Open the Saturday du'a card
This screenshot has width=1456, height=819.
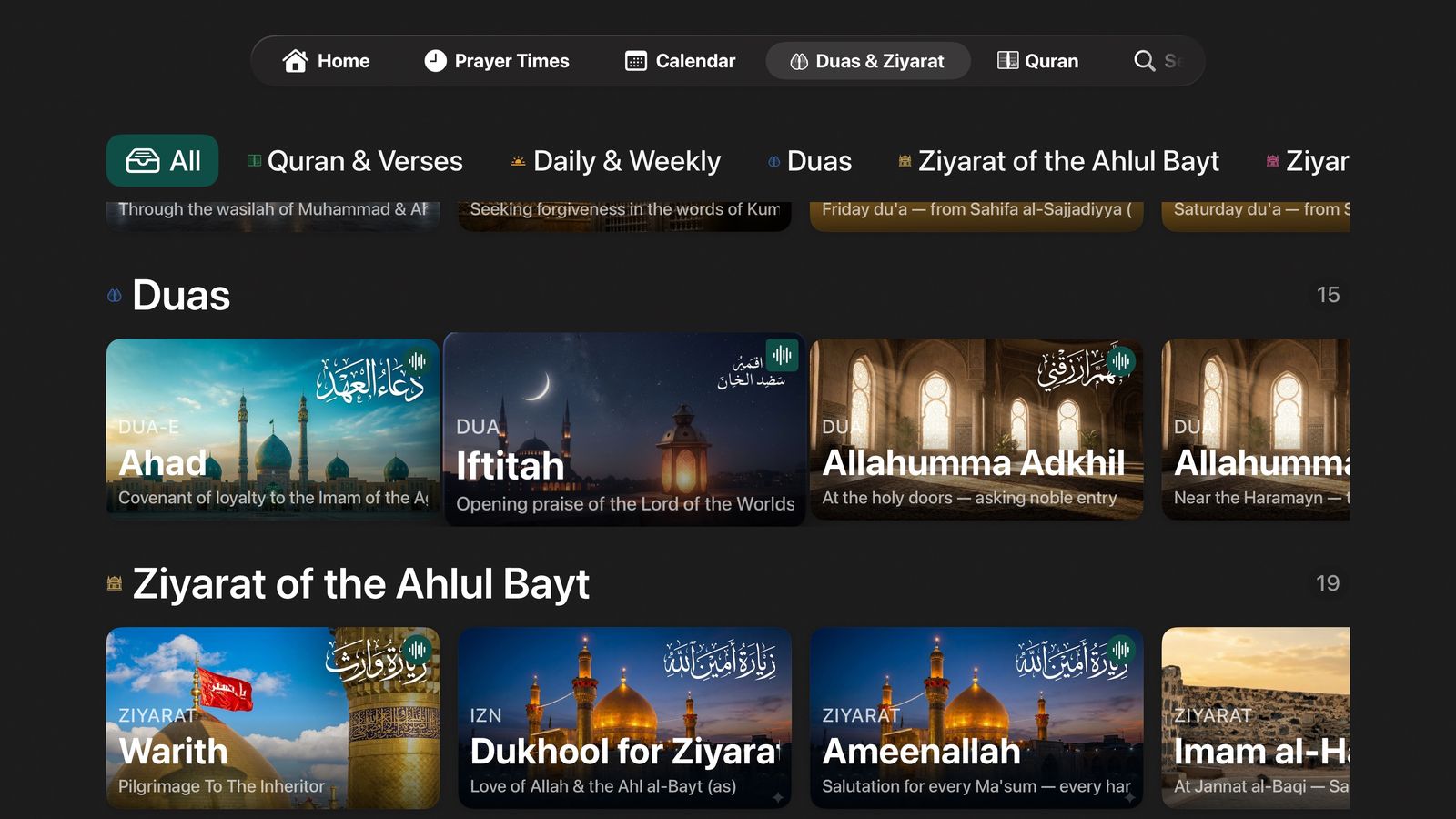1256,215
